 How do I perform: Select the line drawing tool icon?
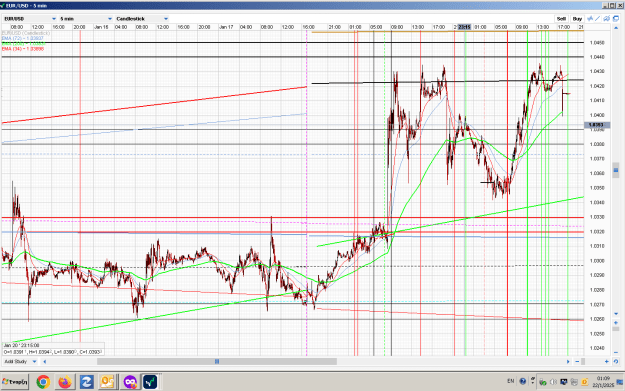pyautogui.click(x=598, y=19)
